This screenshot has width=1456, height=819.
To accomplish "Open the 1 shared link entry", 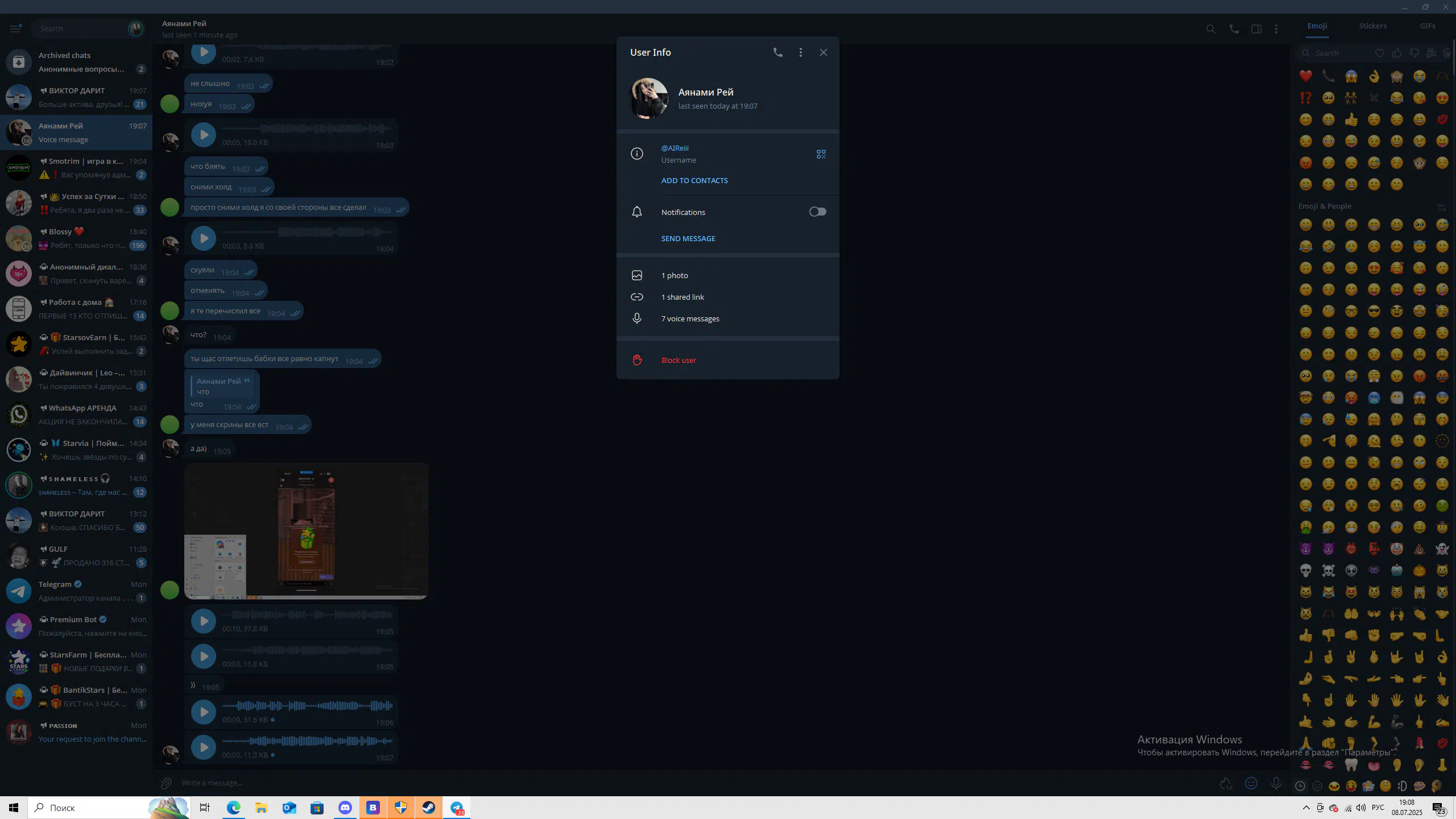I will coord(682,297).
